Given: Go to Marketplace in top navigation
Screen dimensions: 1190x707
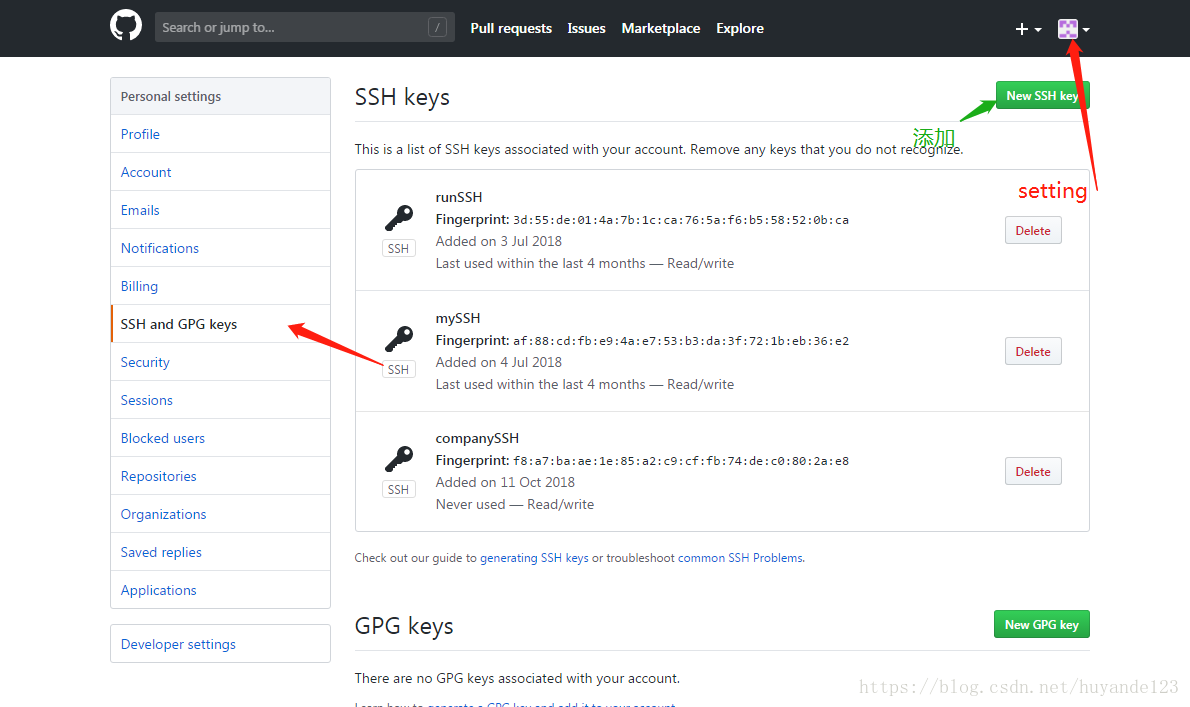Looking at the screenshot, I should tap(661, 28).
